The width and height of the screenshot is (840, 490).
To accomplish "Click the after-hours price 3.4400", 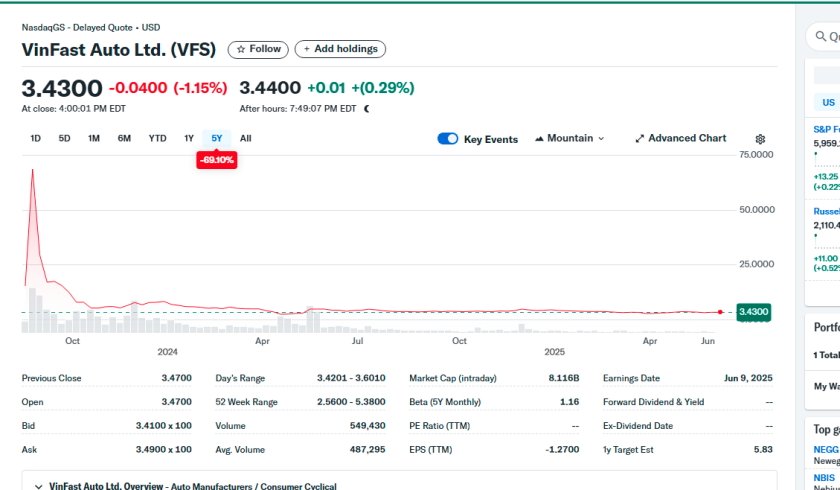I will click(x=270, y=88).
